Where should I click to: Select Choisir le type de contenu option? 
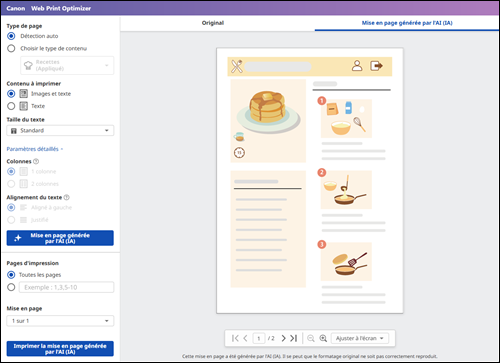(x=11, y=48)
